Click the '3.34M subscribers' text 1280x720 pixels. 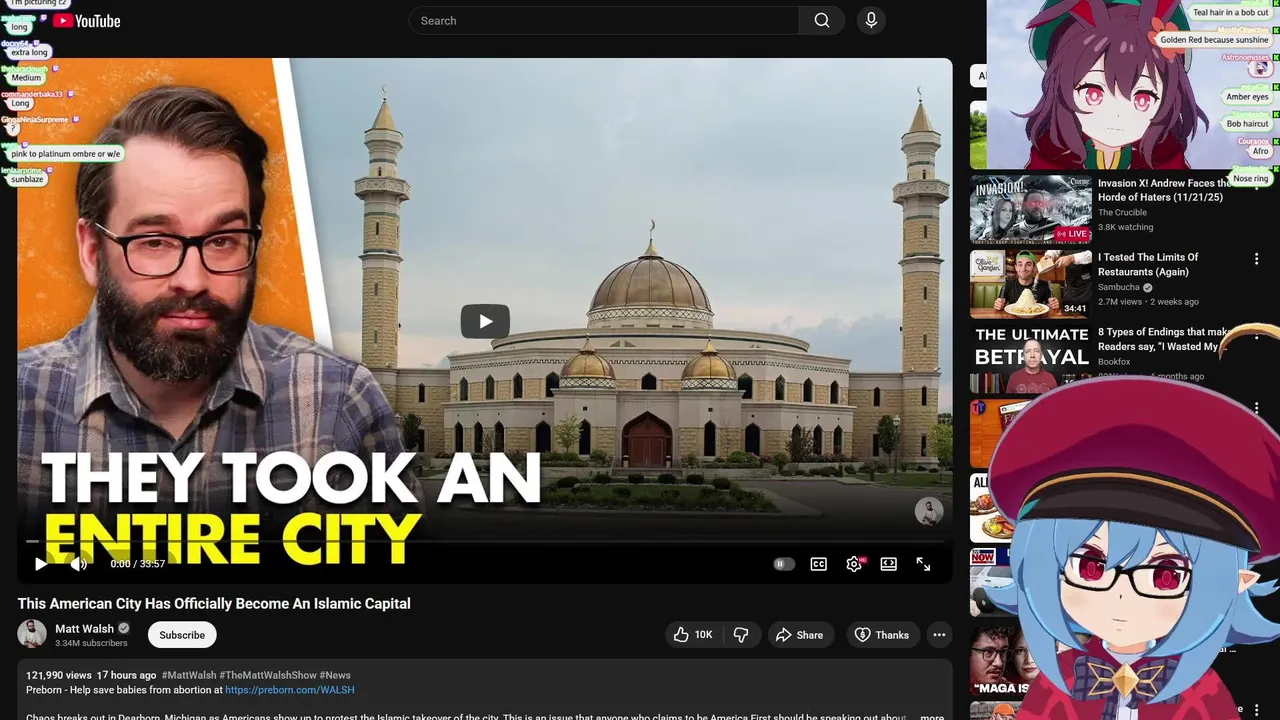click(x=91, y=643)
